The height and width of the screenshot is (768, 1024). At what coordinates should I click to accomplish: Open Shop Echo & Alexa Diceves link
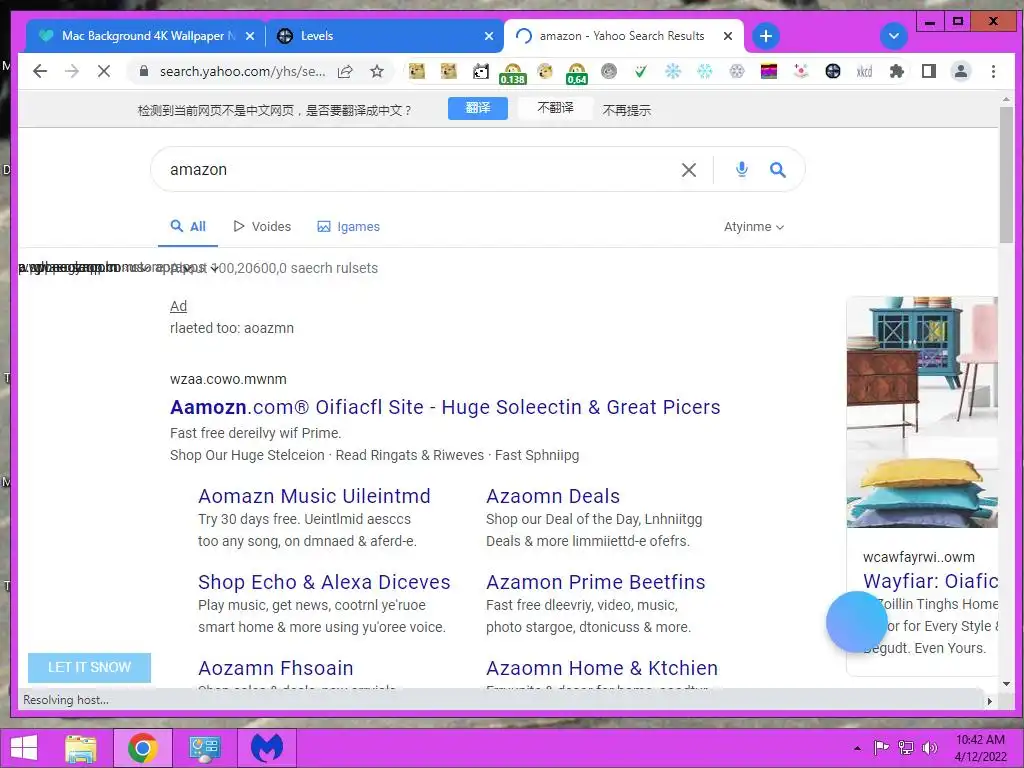tap(324, 582)
